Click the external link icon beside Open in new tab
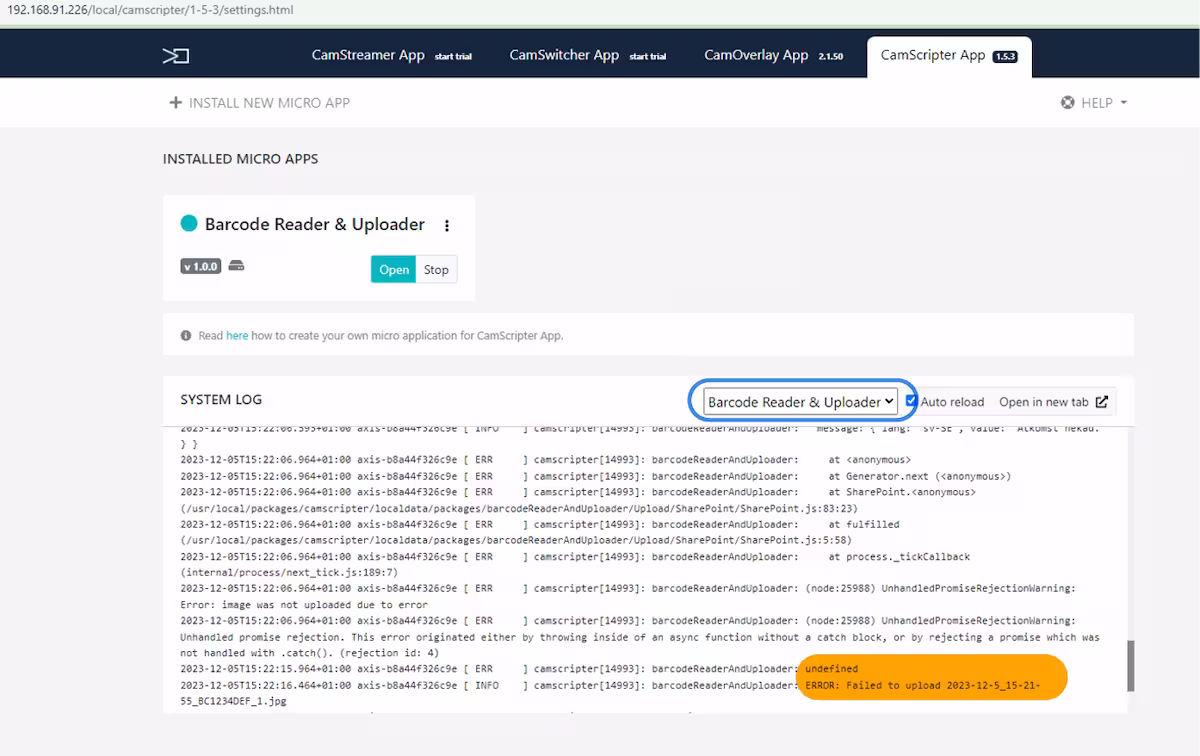1200x756 pixels. [x=1101, y=402]
